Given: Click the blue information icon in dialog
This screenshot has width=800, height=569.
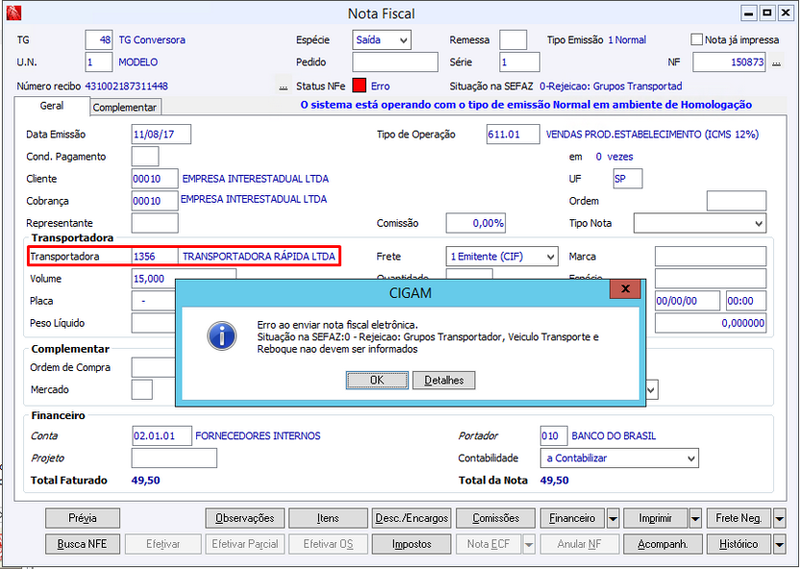Looking at the screenshot, I should point(222,336).
